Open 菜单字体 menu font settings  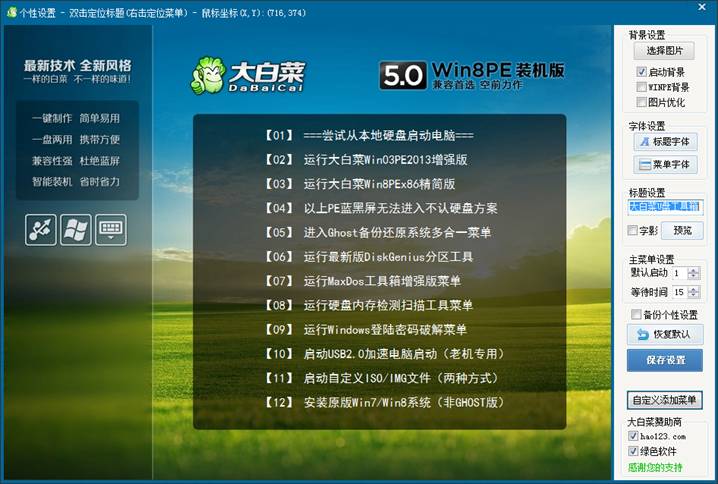tap(665, 164)
